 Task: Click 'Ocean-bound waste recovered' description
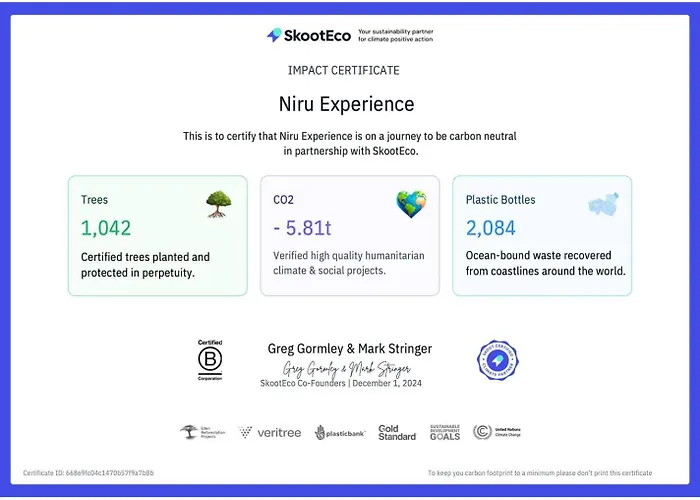[546, 263]
